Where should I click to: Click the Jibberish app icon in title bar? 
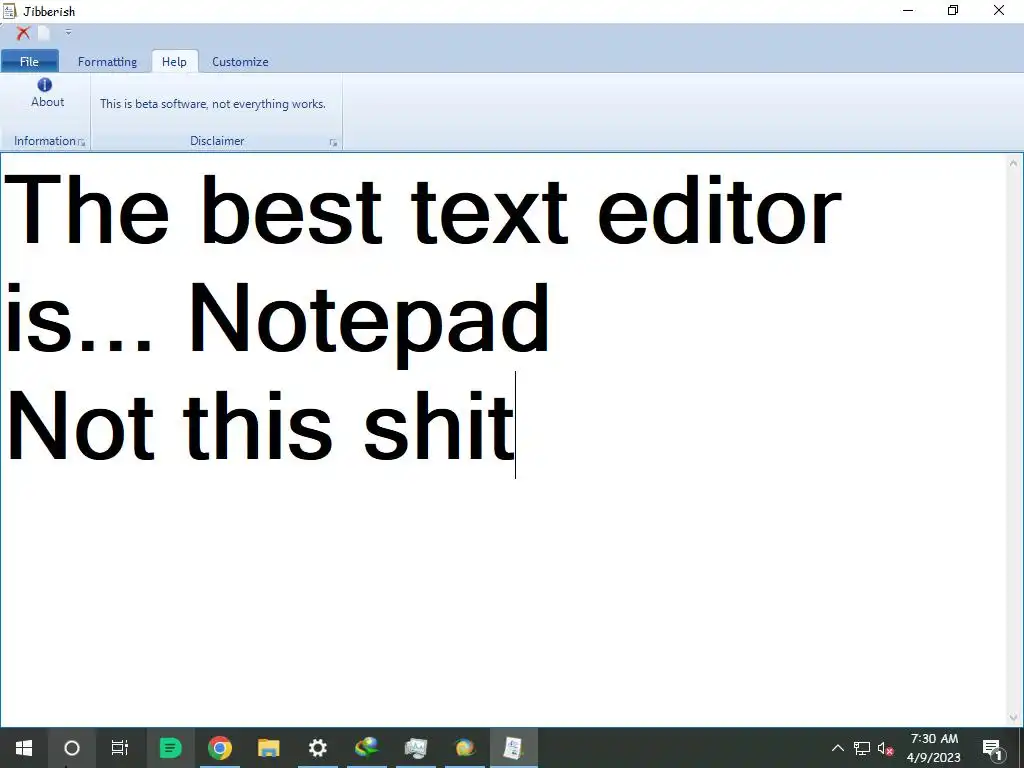9,11
